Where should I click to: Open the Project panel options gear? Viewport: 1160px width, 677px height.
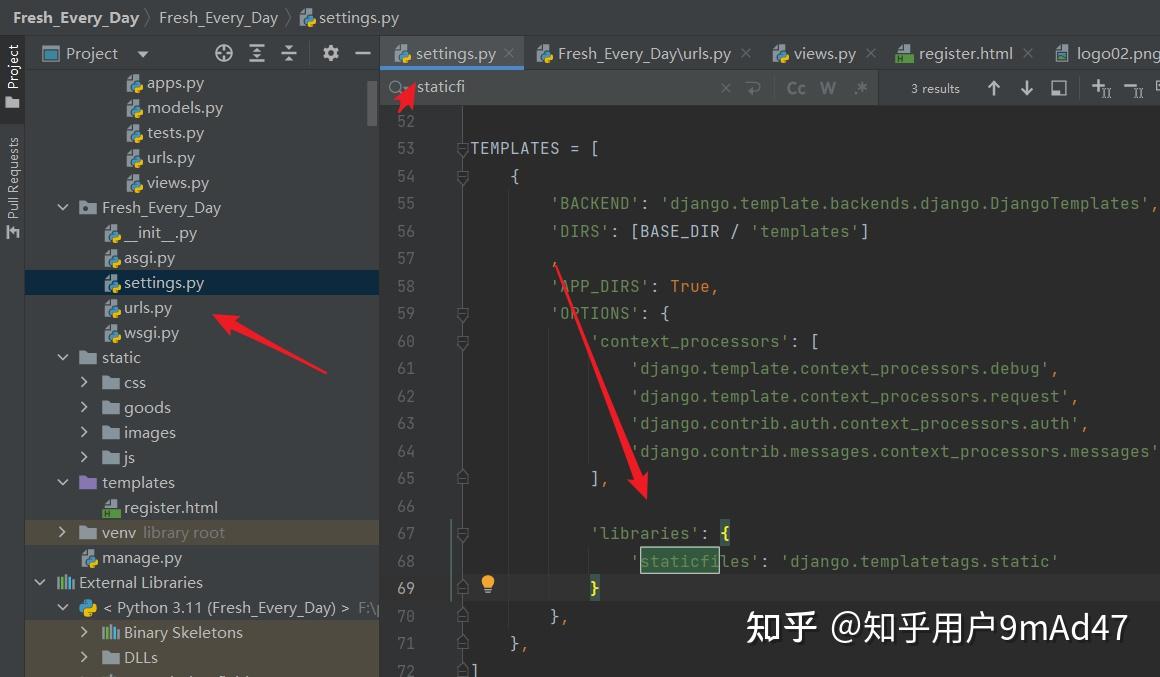click(330, 52)
